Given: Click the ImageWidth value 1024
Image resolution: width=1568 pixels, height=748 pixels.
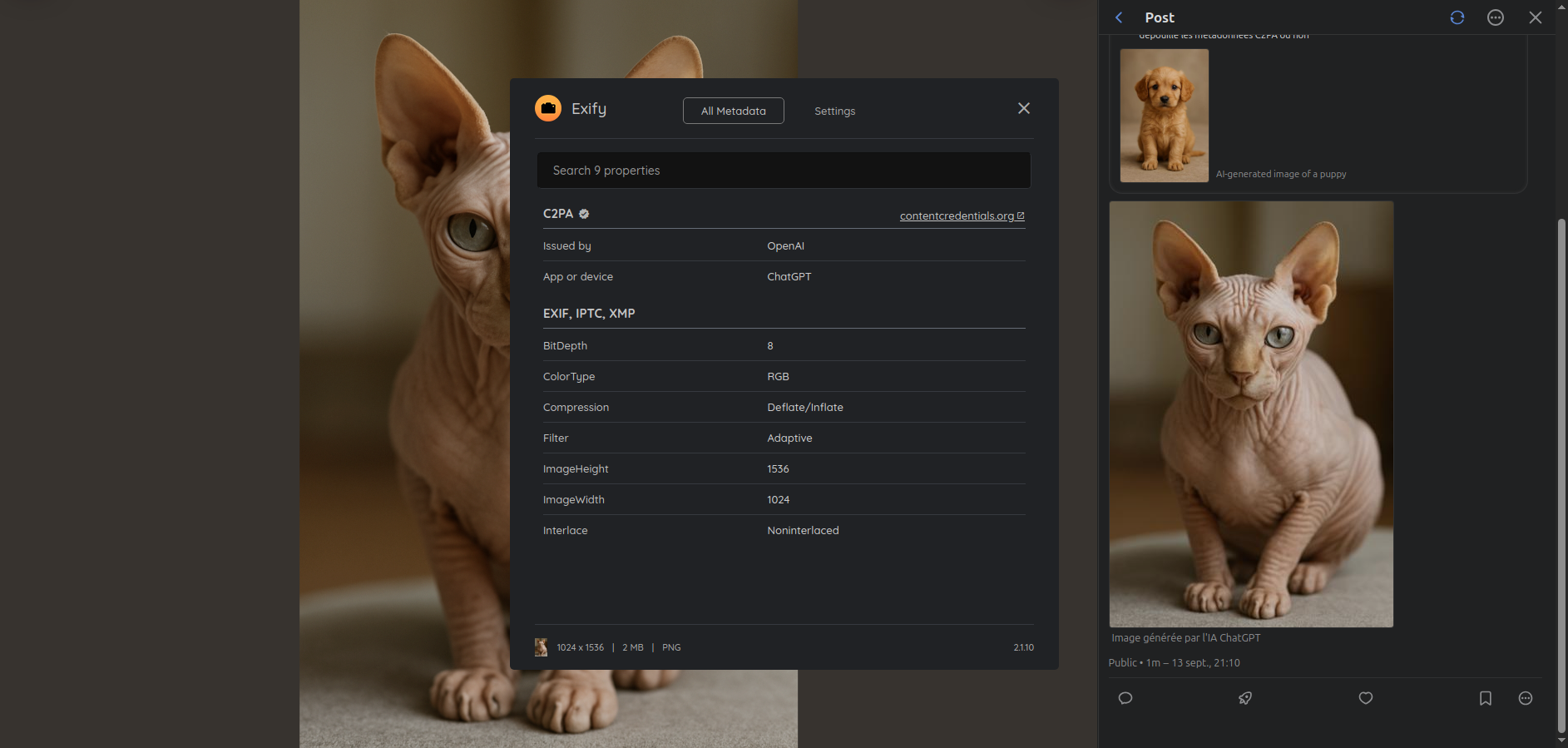Looking at the screenshot, I should click(778, 499).
